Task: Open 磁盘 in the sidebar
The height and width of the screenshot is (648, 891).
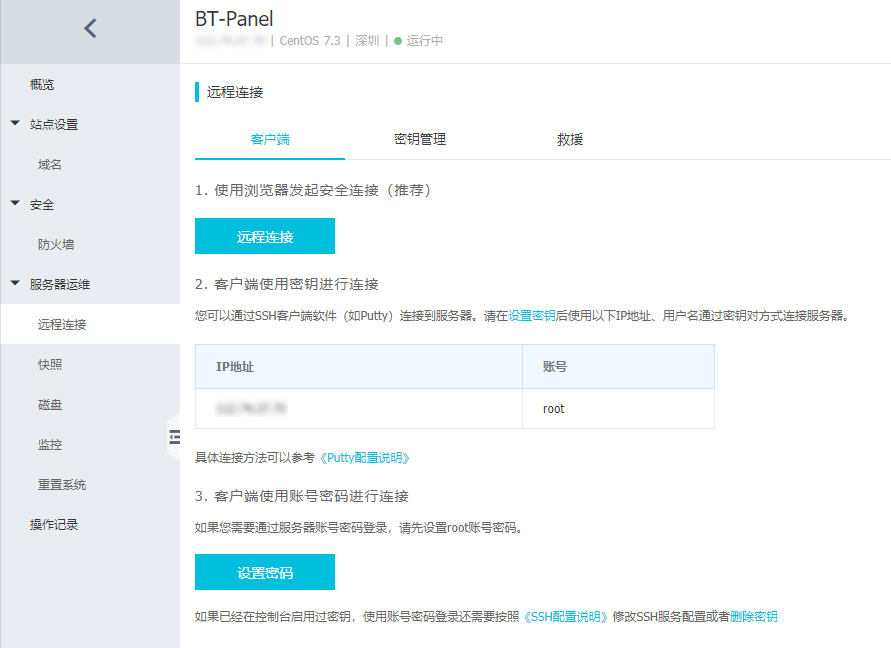Action: pyautogui.click(x=50, y=405)
